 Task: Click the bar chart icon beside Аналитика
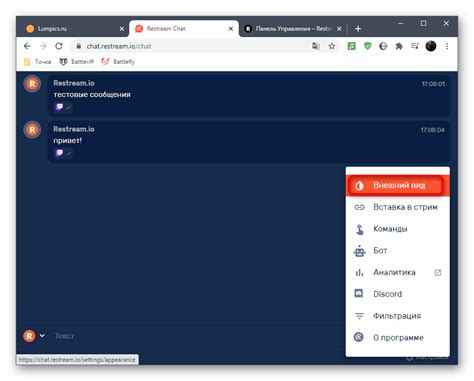359,273
